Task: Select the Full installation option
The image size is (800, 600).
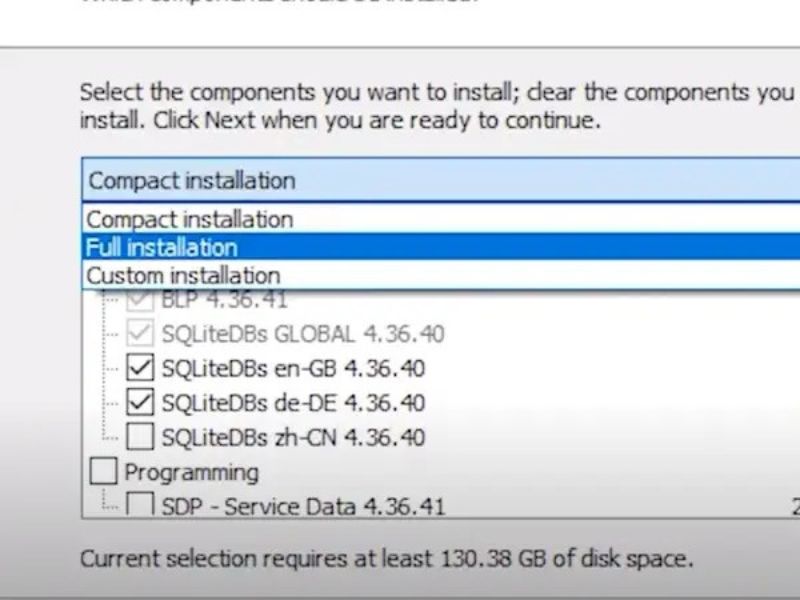Action: coord(162,247)
